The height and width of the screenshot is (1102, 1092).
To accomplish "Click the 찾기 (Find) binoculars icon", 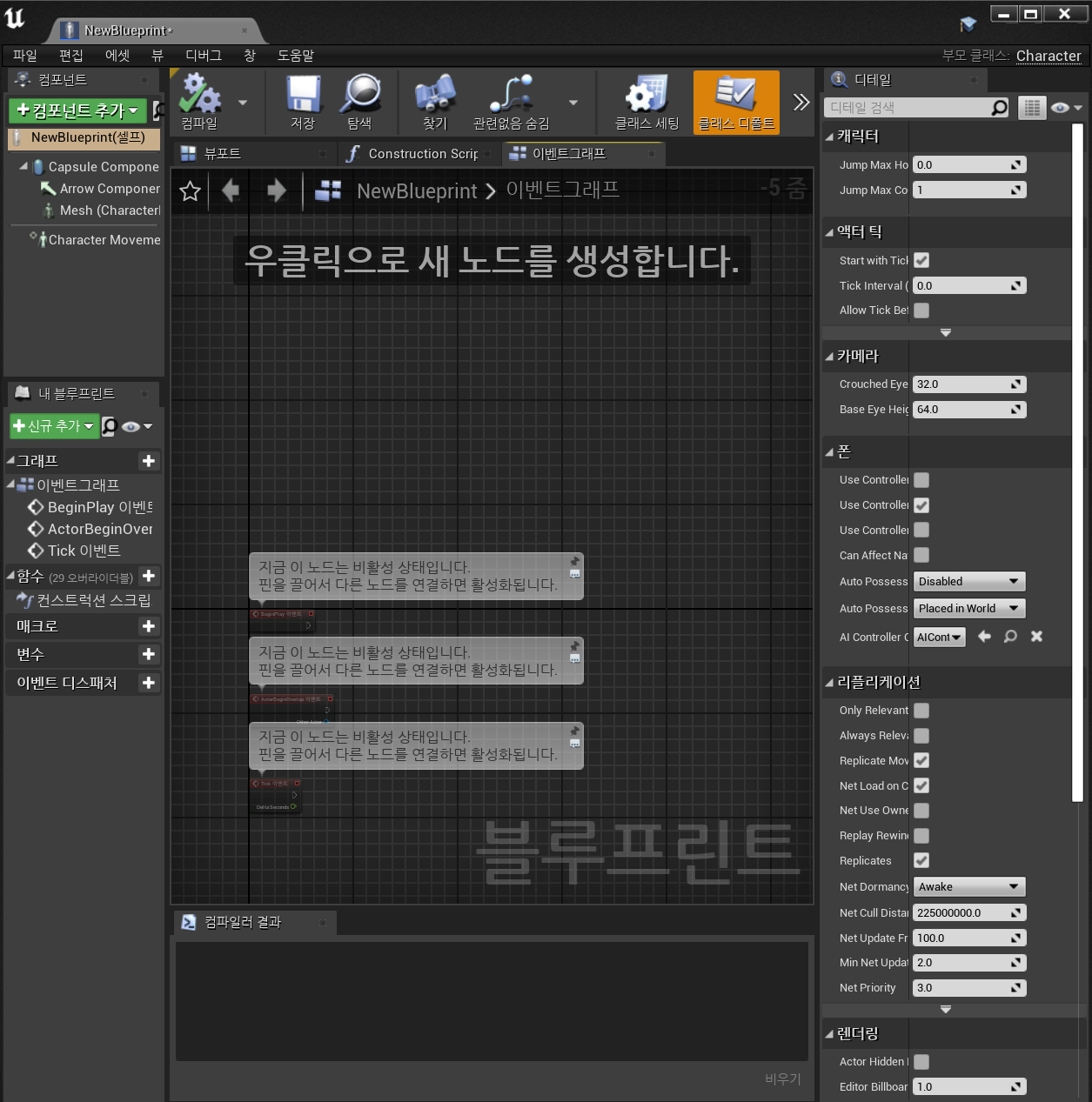I will point(435,102).
